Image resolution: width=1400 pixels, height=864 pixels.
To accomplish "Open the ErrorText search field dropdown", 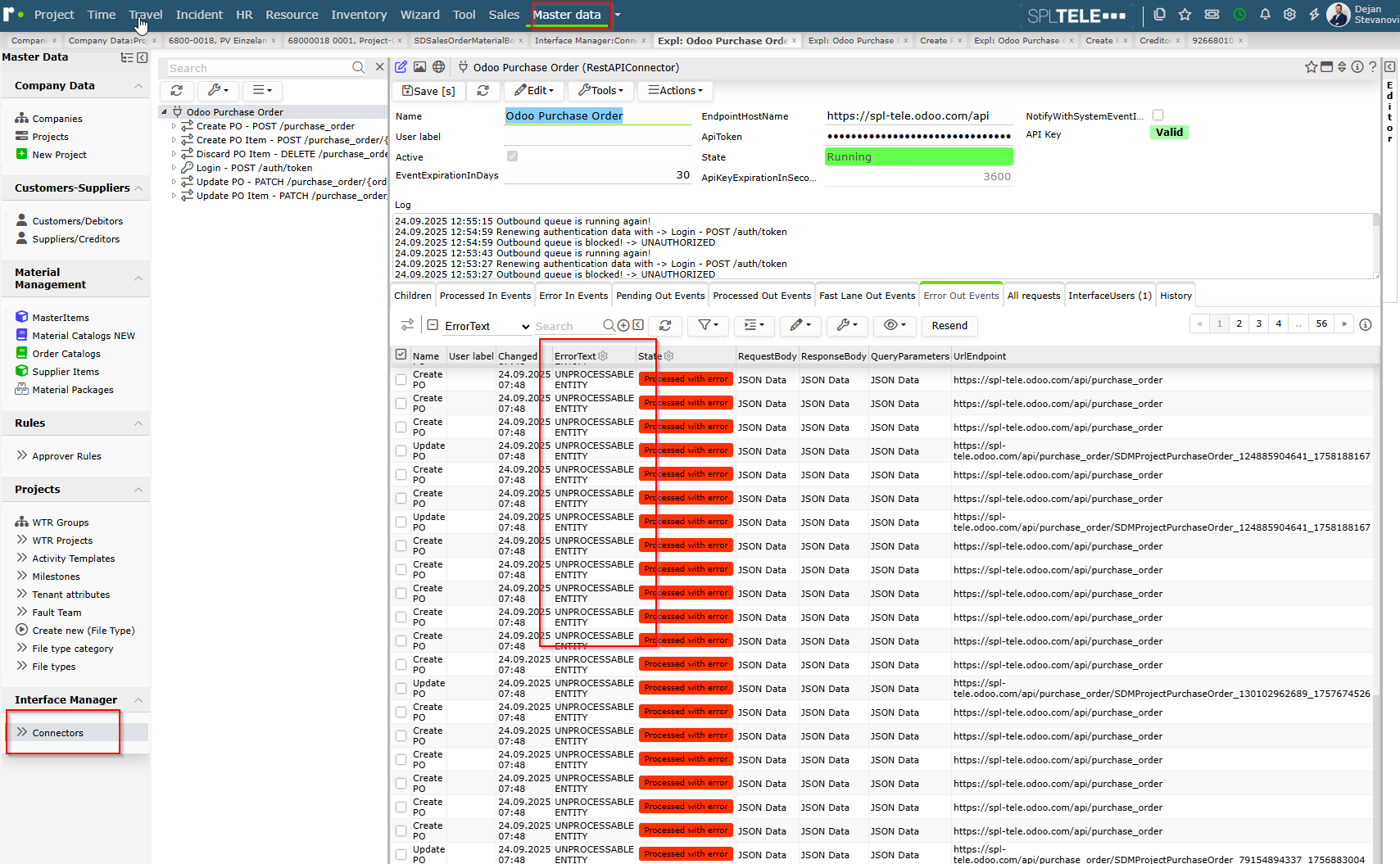I will coord(487,326).
